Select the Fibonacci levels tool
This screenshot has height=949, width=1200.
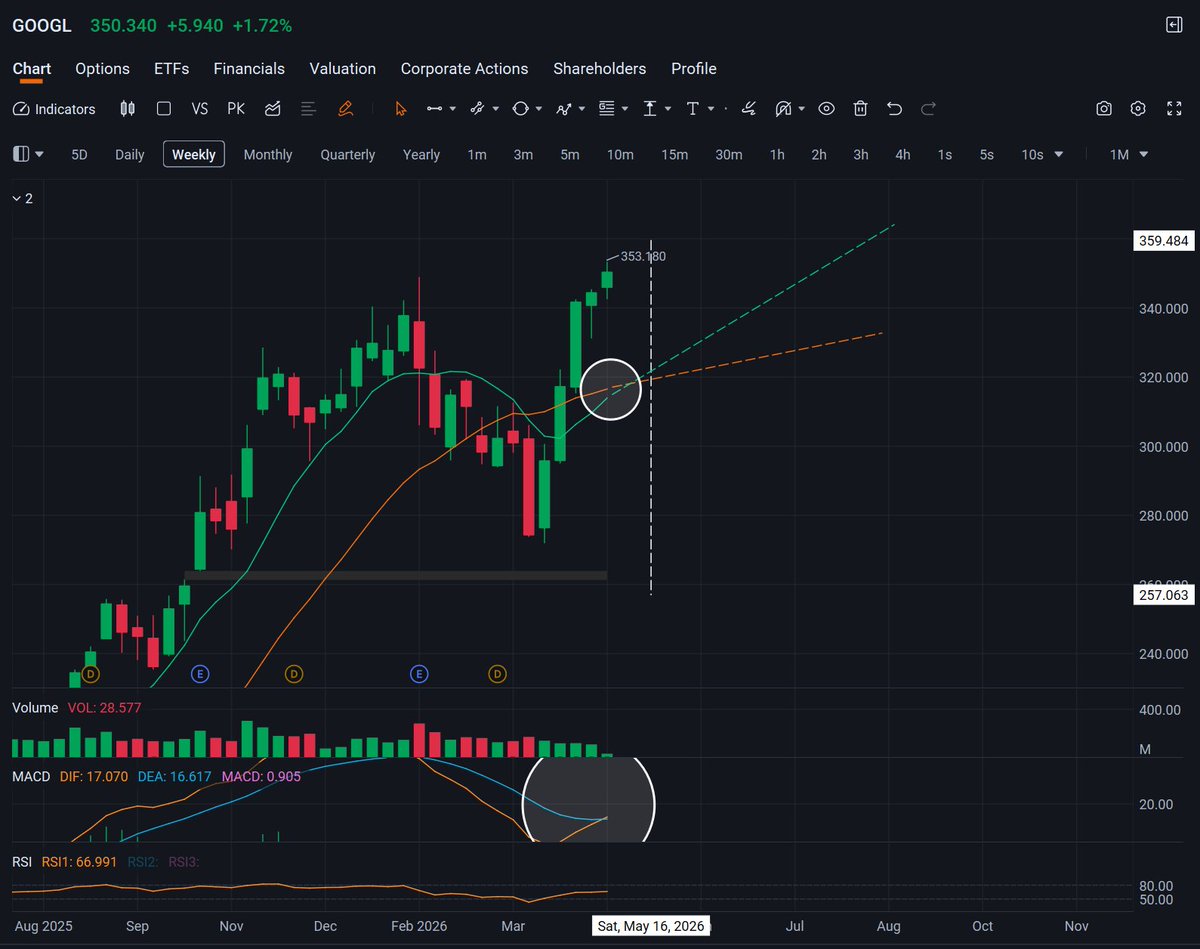(606, 109)
